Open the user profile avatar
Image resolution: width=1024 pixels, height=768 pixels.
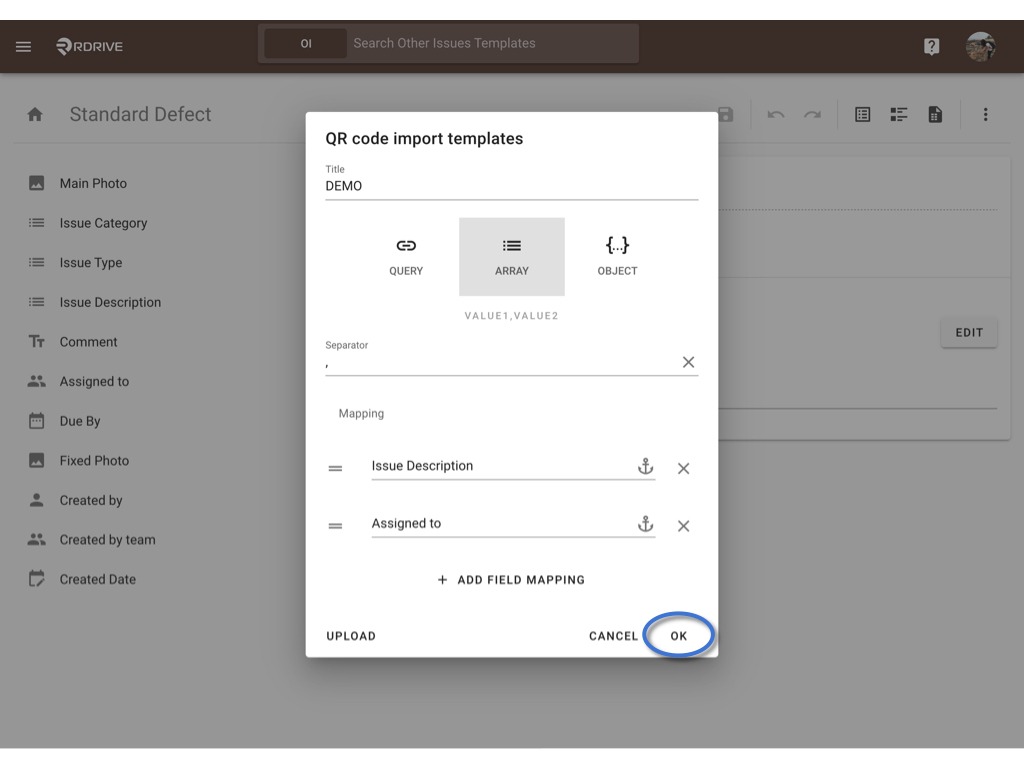980,47
